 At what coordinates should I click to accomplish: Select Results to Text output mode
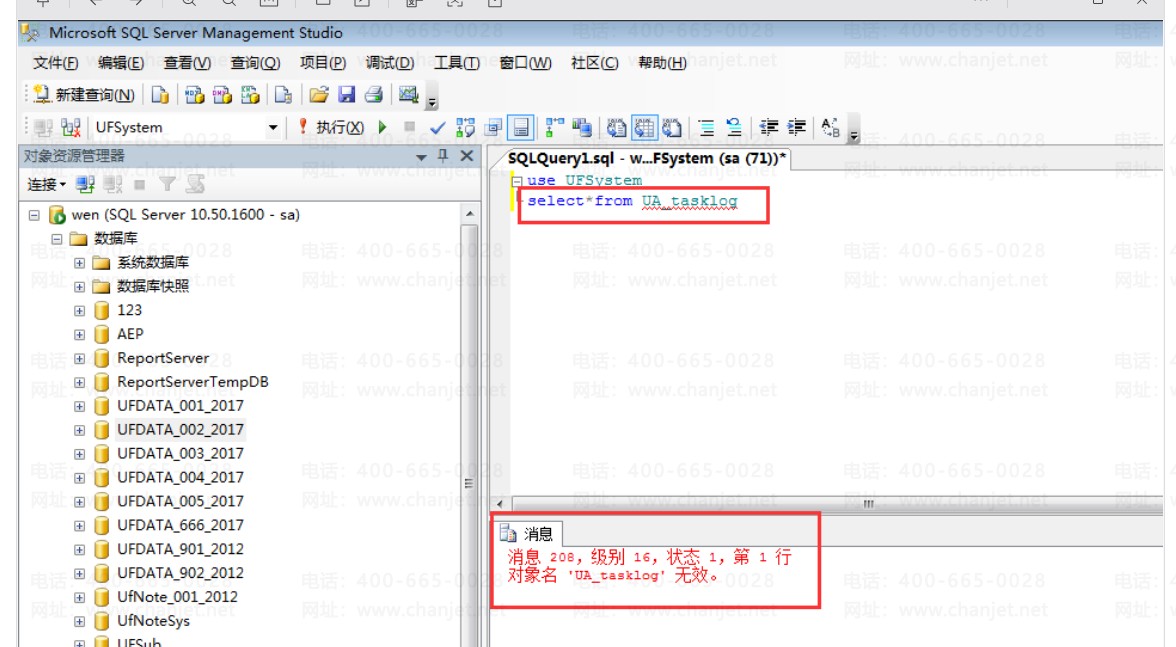click(616, 127)
